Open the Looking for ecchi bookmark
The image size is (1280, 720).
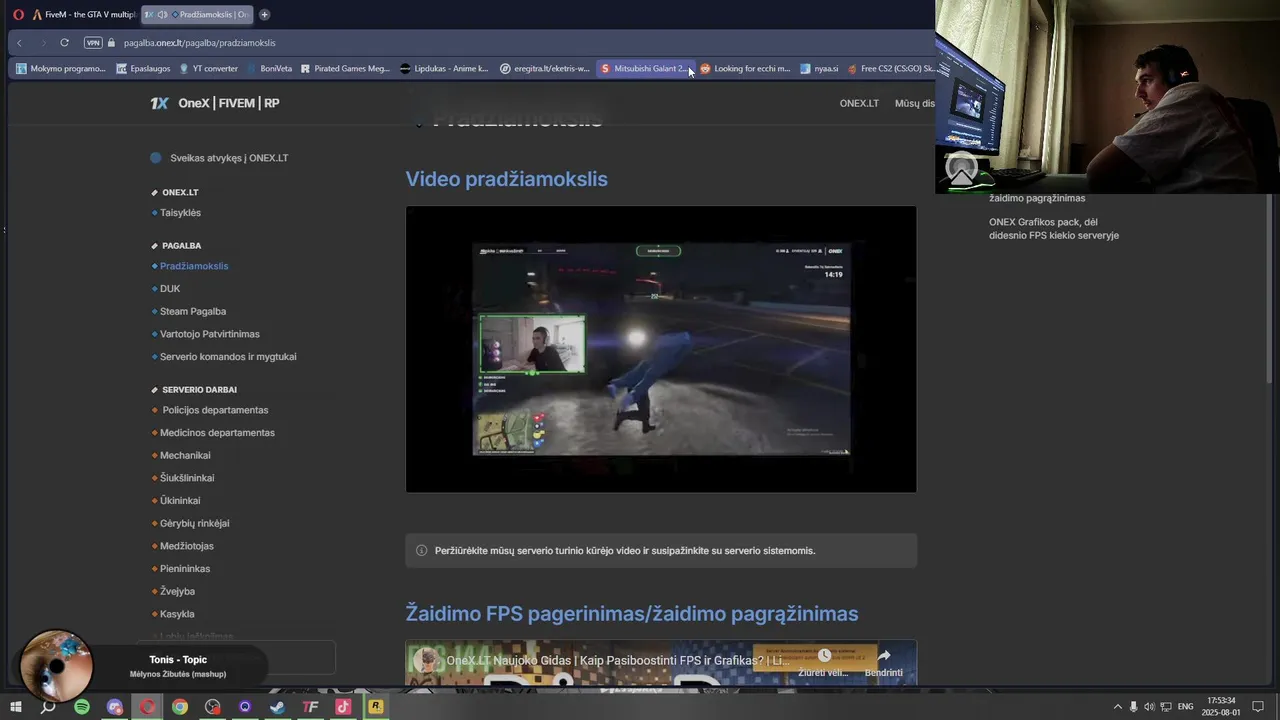[745, 69]
